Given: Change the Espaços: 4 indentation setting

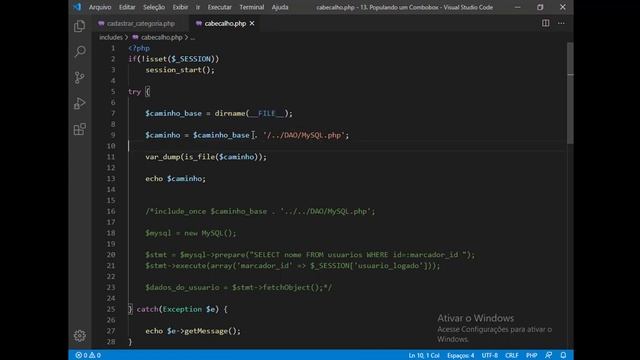Looking at the screenshot, I should [x=460, y=355].
